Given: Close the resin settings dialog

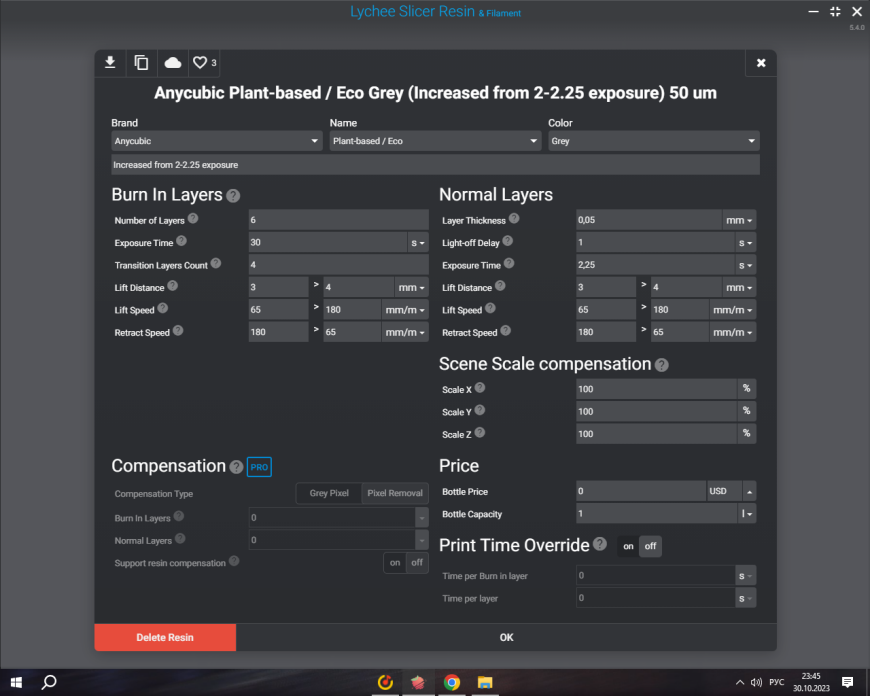Looking at the screenshot, I should point(761,63).
